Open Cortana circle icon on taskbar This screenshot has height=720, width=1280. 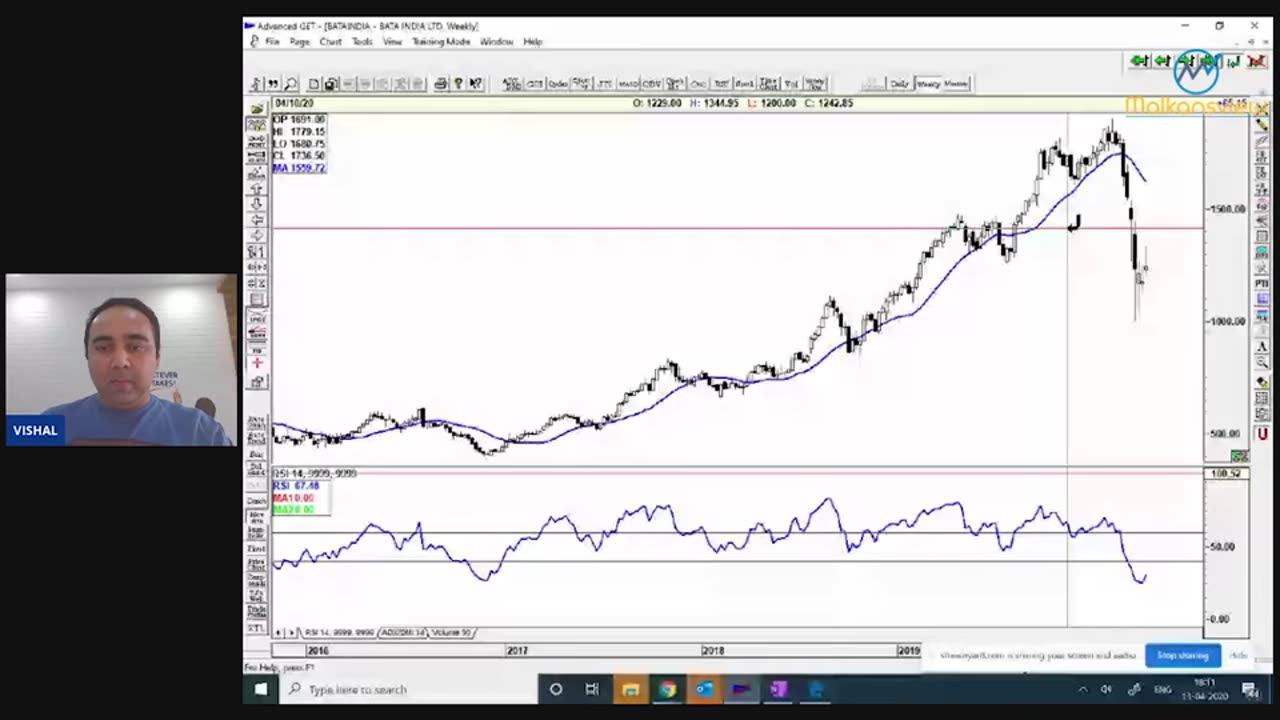(x=556, y=689)
